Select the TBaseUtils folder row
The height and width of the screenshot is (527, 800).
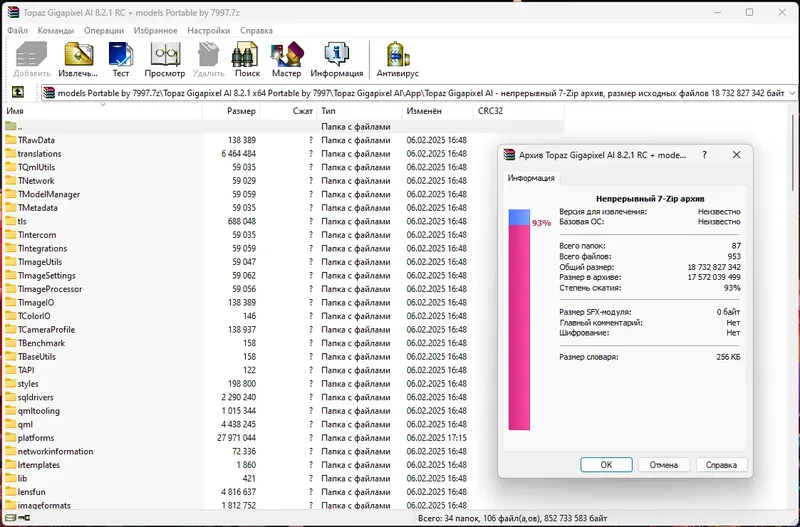click(283, 357)
